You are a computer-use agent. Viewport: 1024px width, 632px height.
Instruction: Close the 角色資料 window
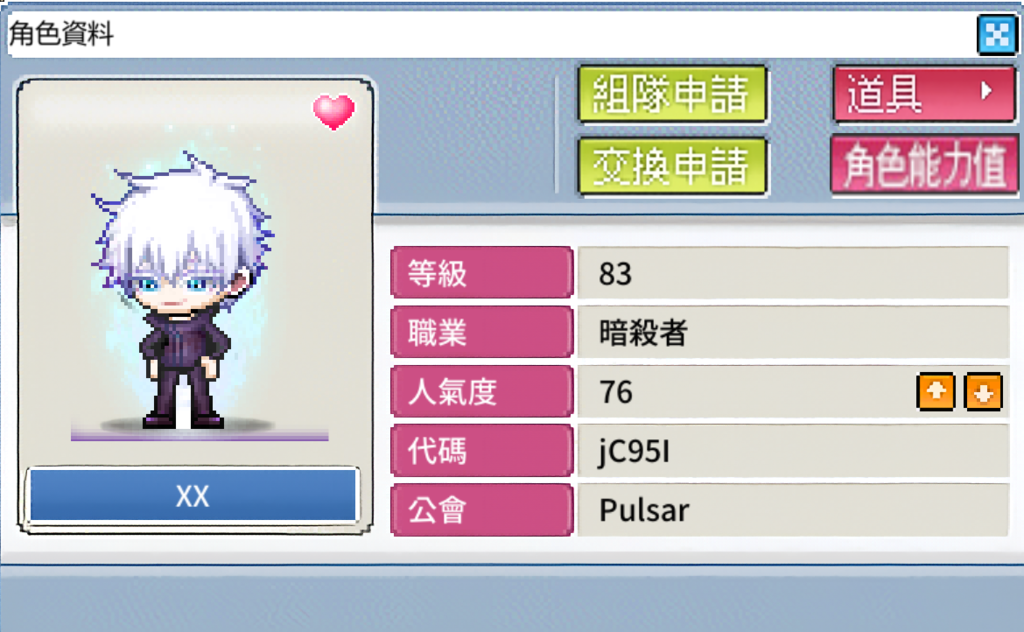[x=997, y=34]
